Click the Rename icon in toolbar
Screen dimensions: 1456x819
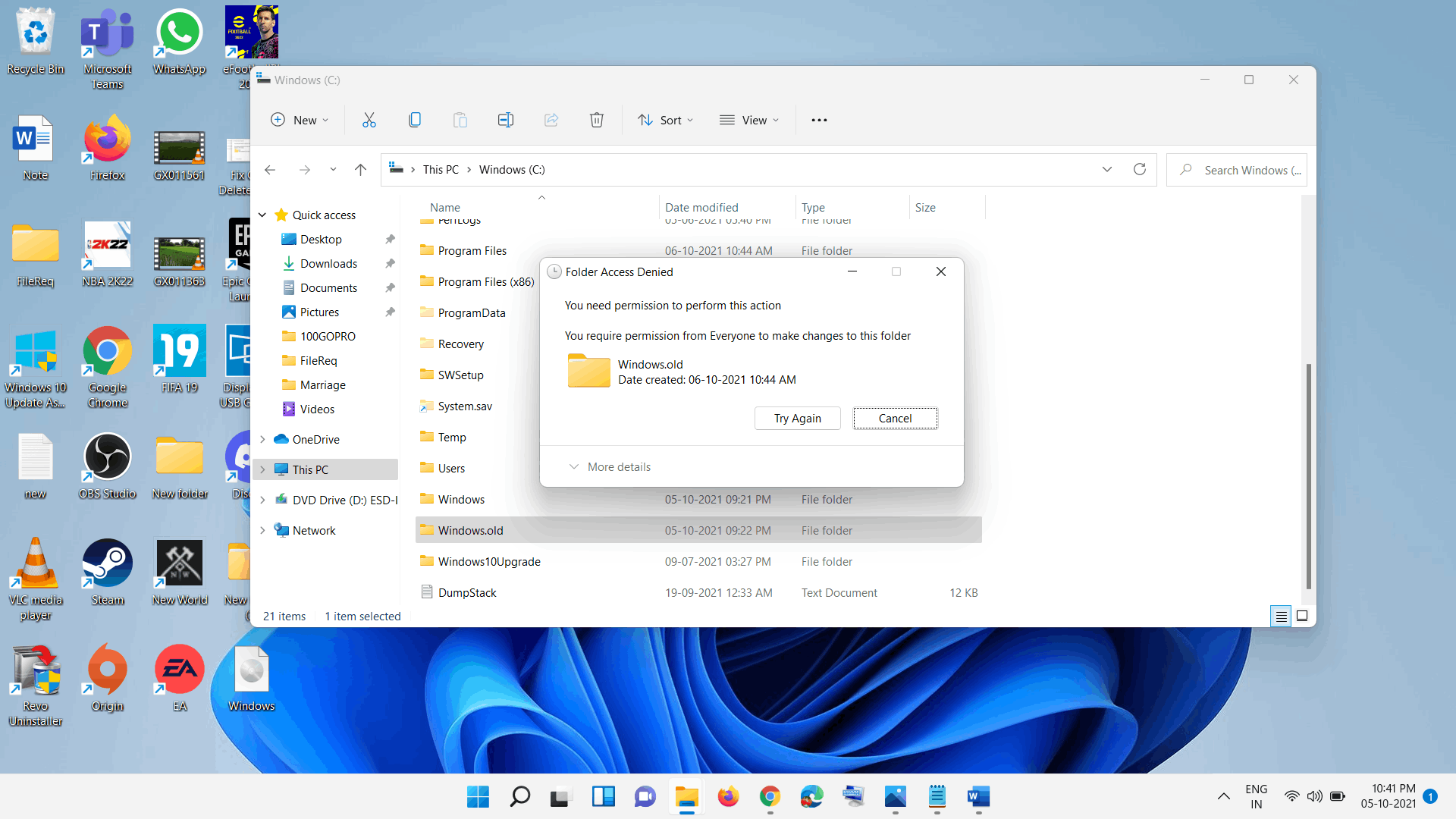(506, 120)
